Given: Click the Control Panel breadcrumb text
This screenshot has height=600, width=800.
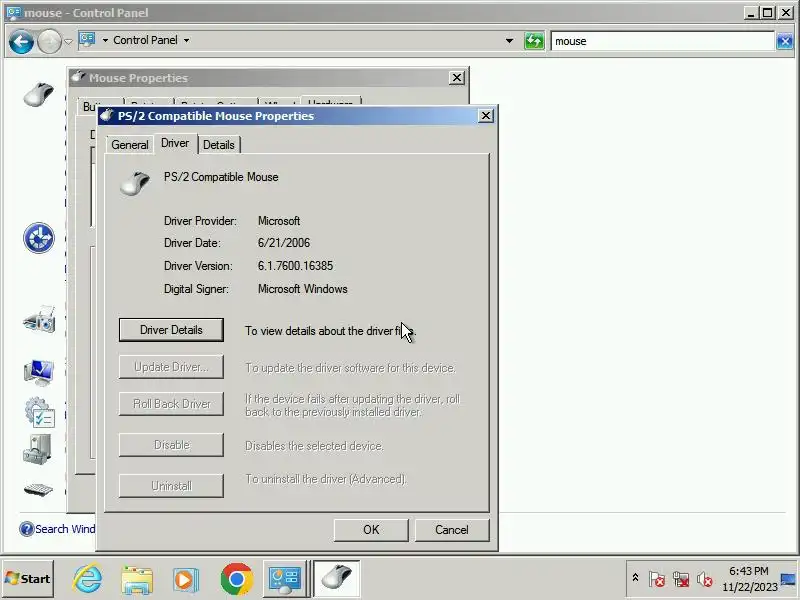Looking at the screenshot, I should coord(145,40).
